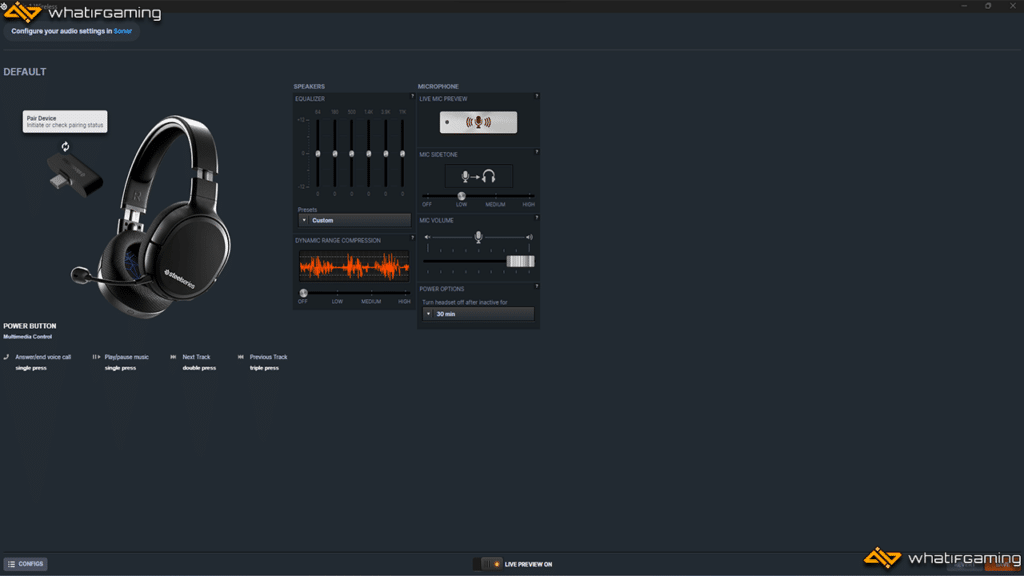The width and height of the screenshot is (1024, 576).
Task: Click the Pair Device refresh icon
Action: pos(65,147)
